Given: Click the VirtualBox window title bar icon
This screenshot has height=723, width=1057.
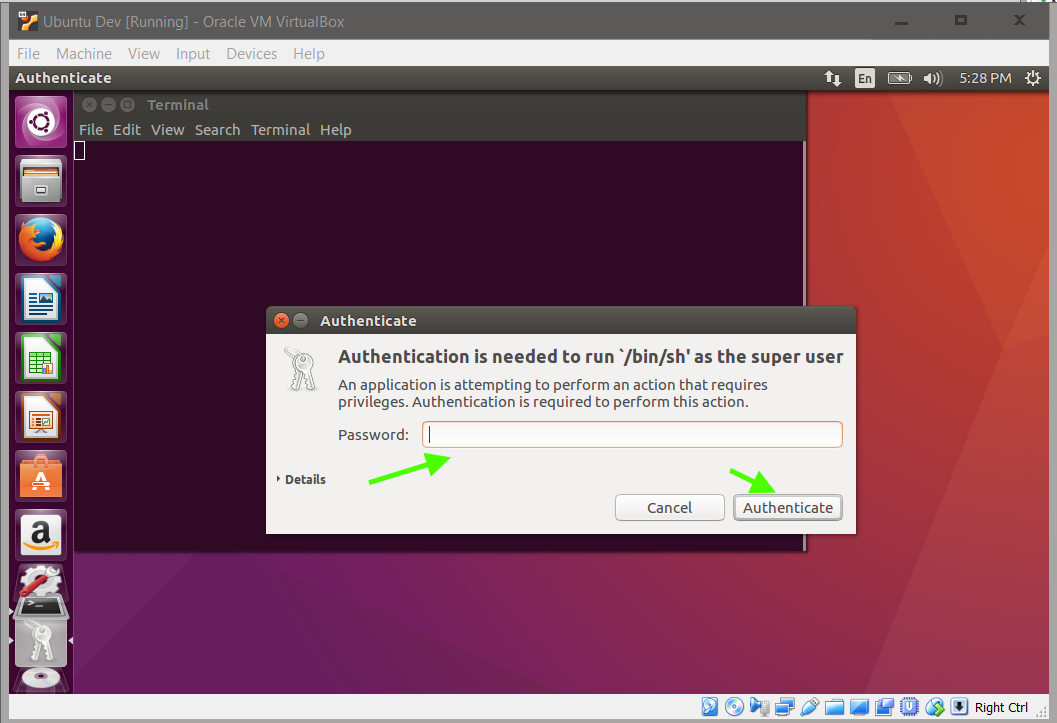Looking at the screenshot, I should click(x=28, y=22).
